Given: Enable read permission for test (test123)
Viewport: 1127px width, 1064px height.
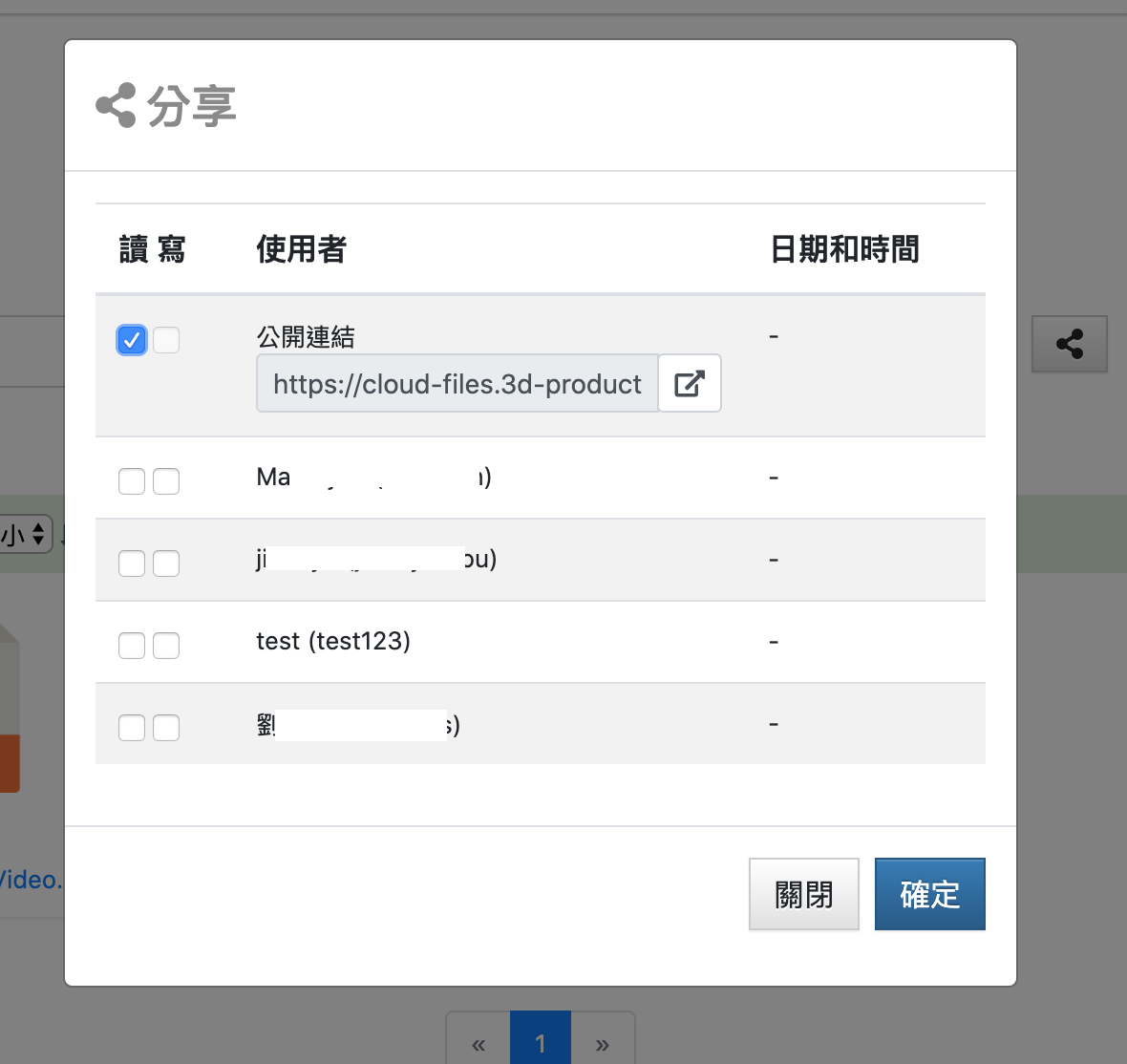Looking at the screenshot, I should 132,646.
